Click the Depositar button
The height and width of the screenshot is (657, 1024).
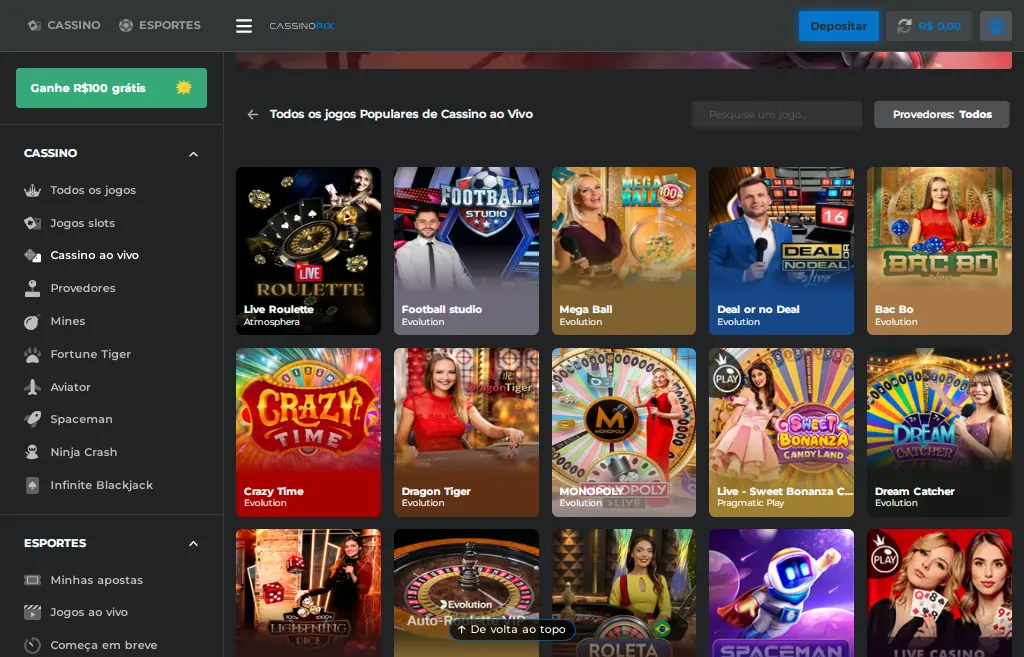[x=839, y=26]
